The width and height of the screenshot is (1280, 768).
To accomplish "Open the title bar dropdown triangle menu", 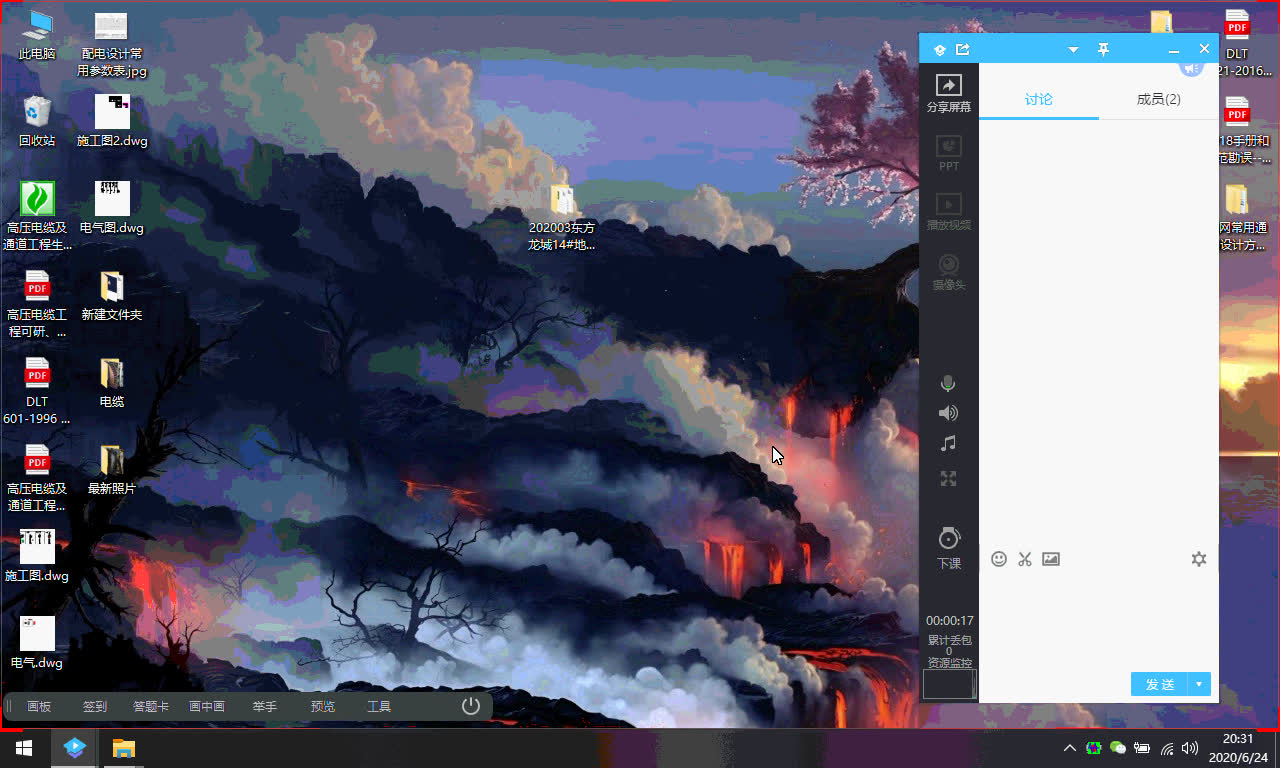I will click(1073, 49).
